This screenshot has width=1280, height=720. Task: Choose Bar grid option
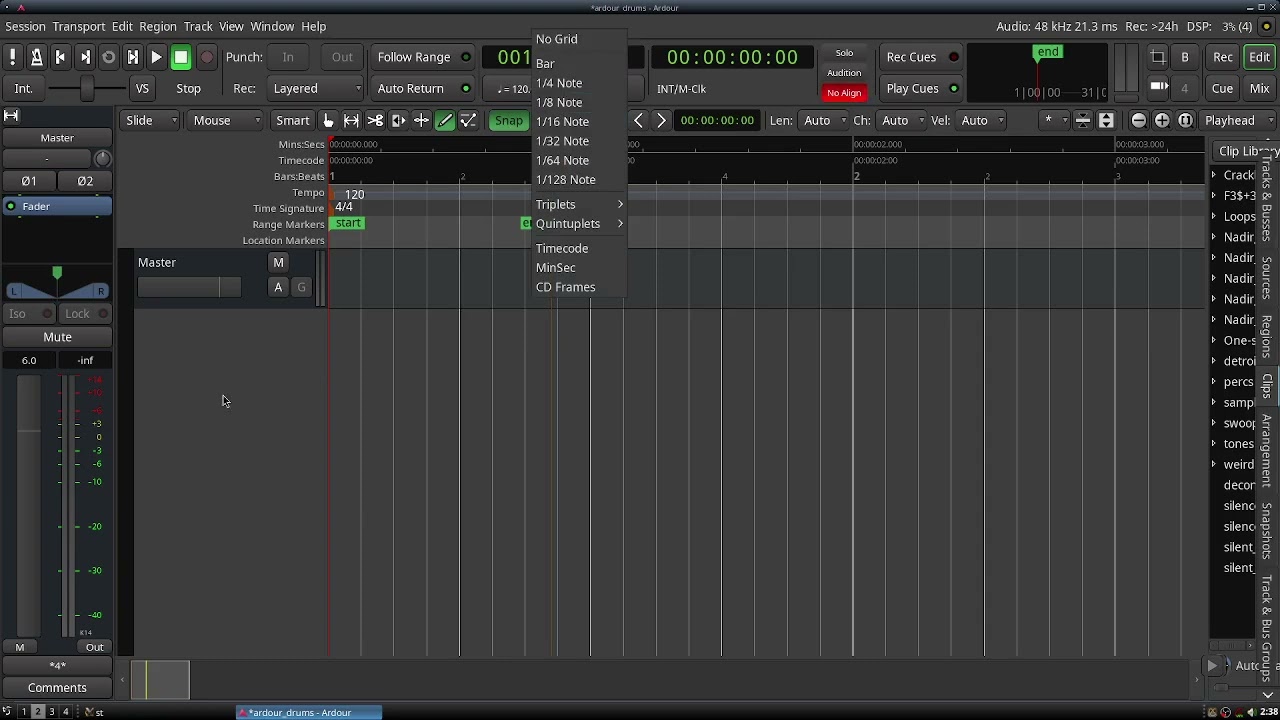579,63
